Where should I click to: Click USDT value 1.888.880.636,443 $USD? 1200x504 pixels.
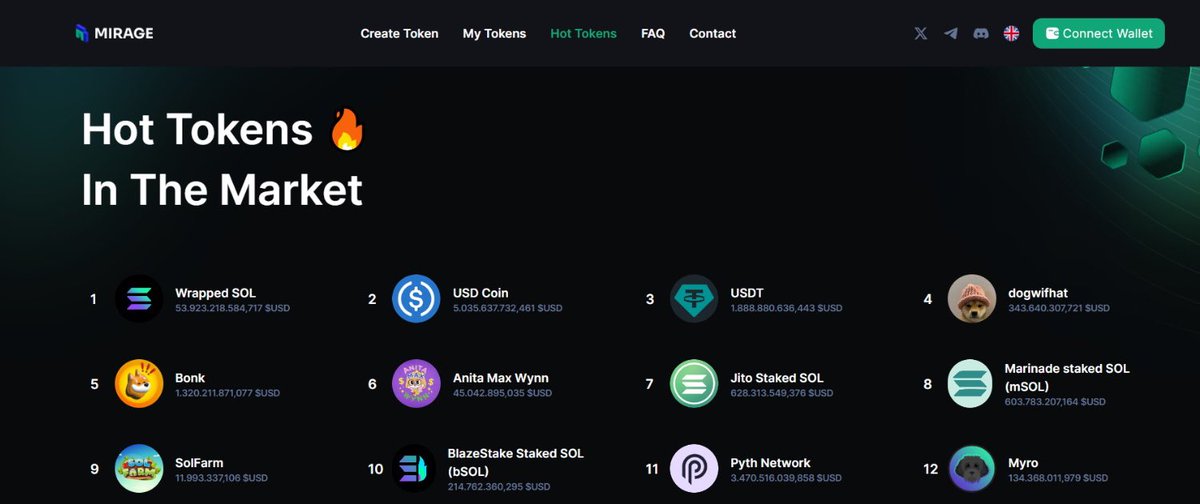point(786,308)
